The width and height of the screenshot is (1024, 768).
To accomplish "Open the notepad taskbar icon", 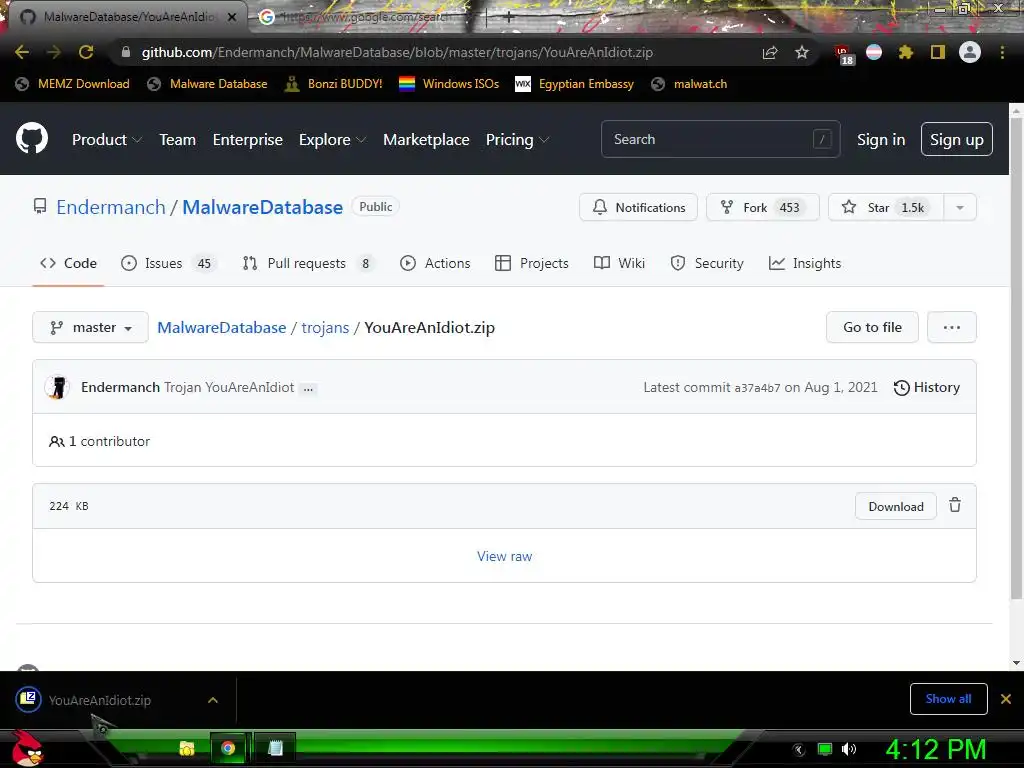I will pyautogui.click(x=276, y=748).
